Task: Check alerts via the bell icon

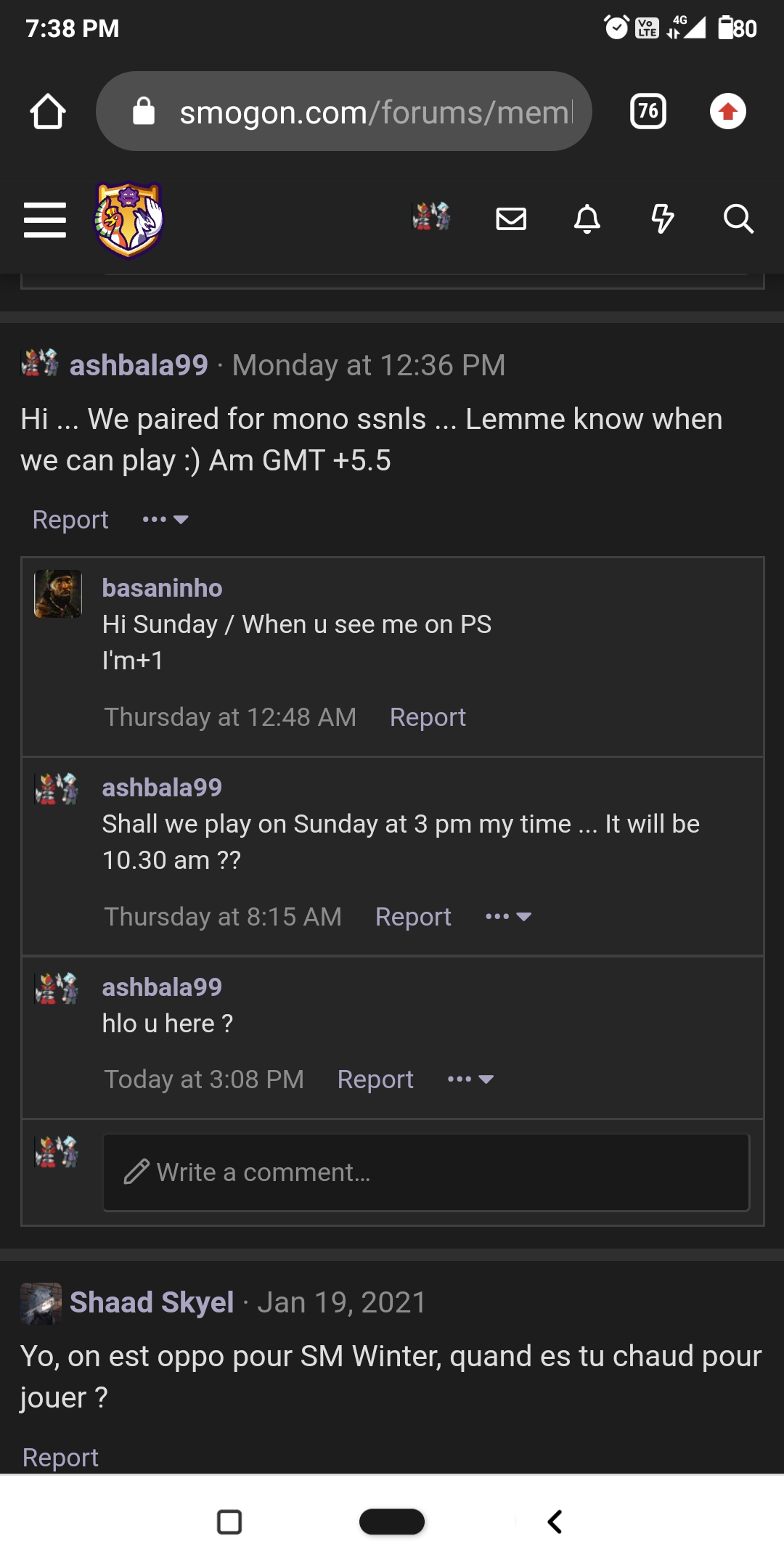Action: [x=589, y=220]
